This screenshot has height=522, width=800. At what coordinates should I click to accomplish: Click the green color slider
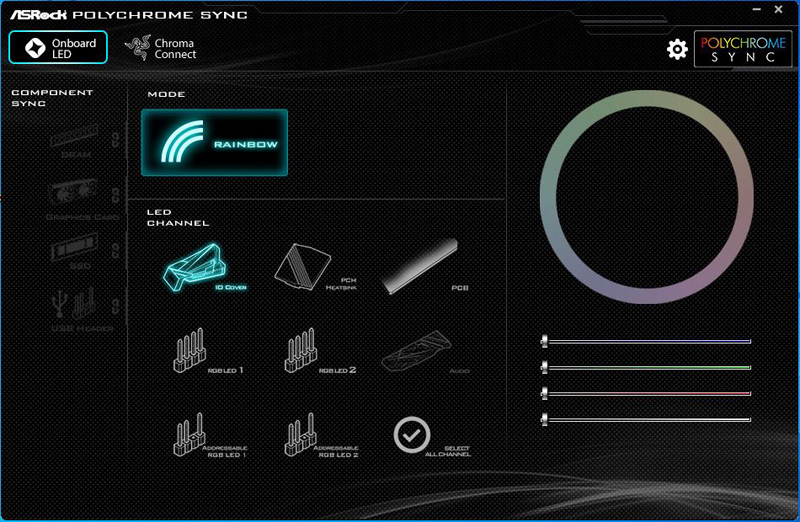(x=646, y=367)
